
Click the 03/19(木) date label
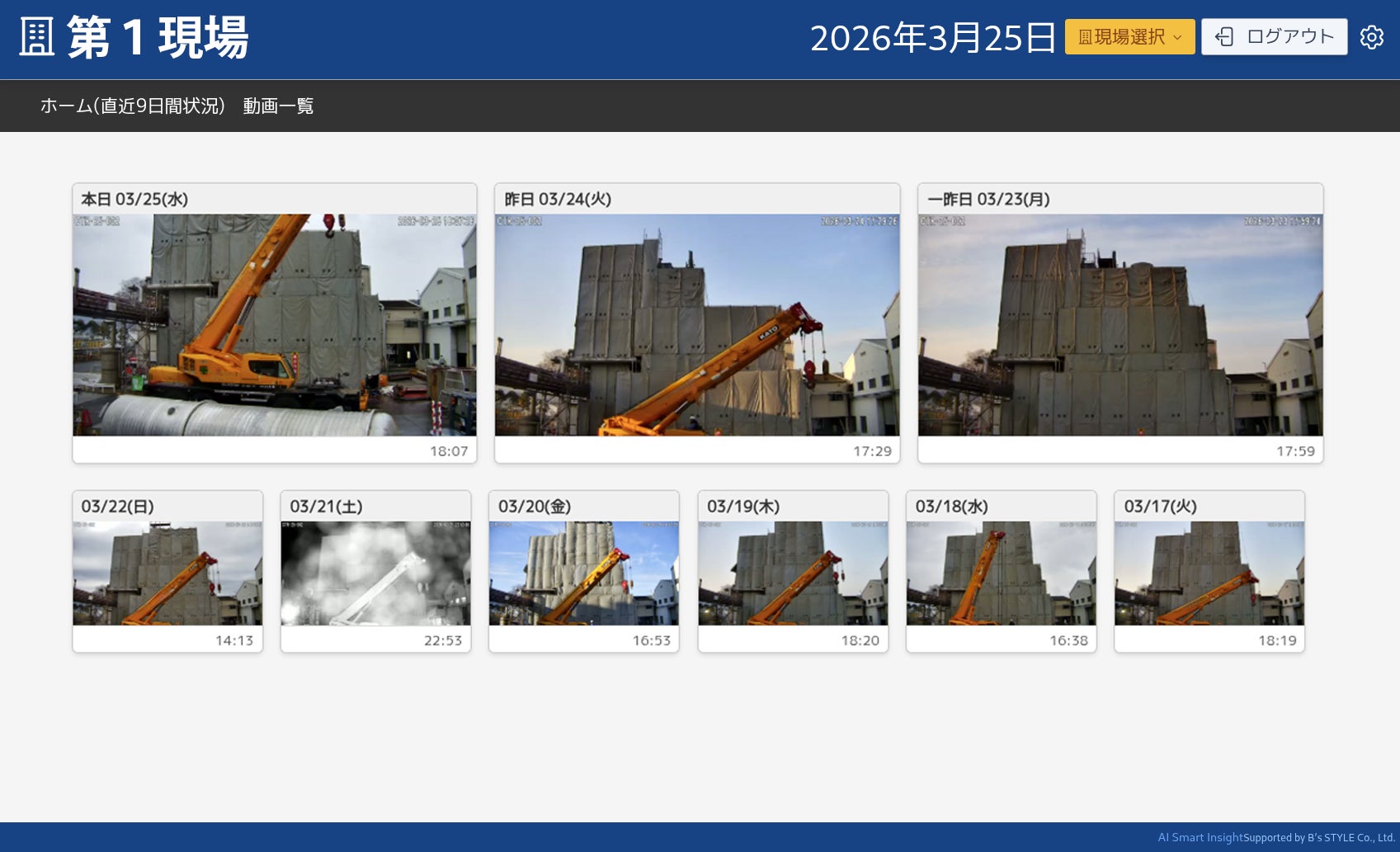[x=743, y=506]
